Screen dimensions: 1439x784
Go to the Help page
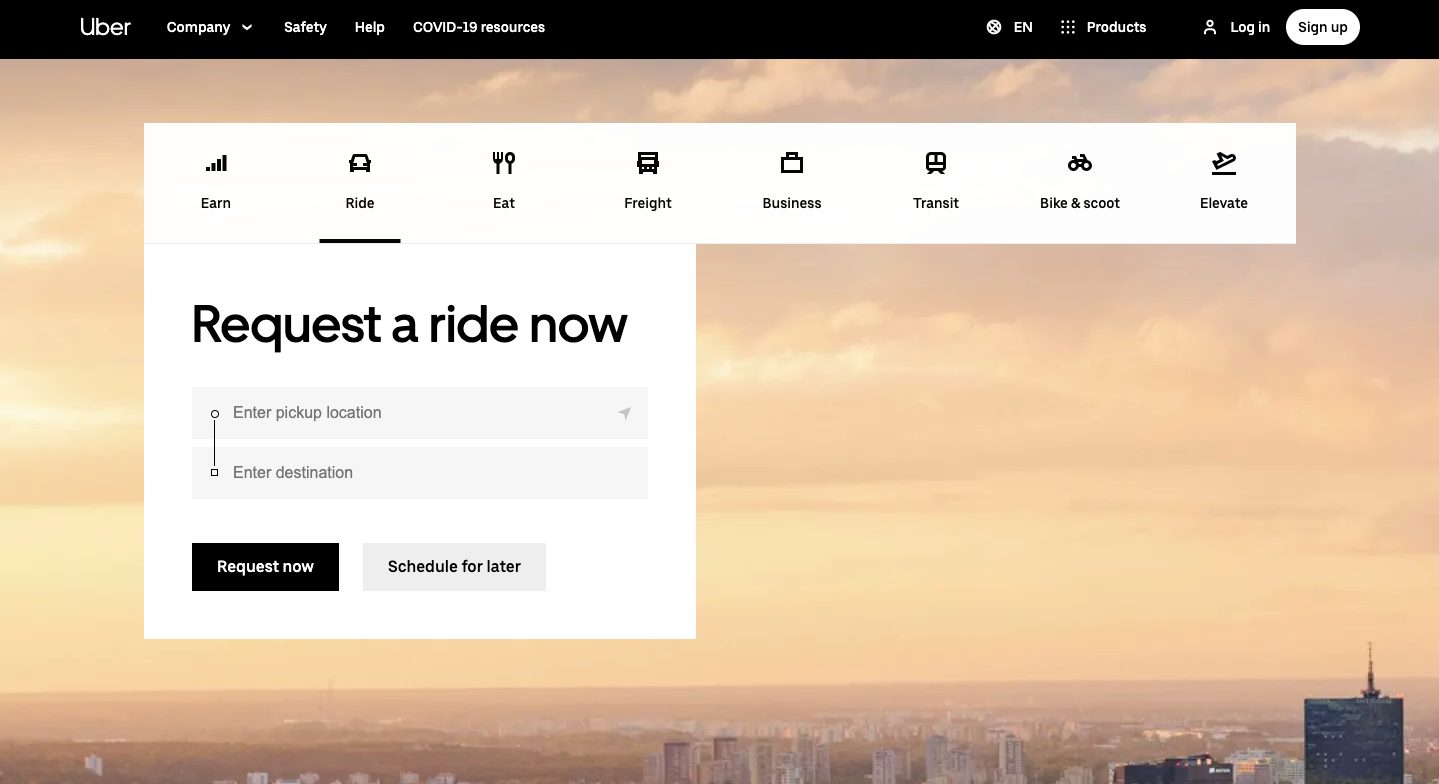tap(370, 27)
